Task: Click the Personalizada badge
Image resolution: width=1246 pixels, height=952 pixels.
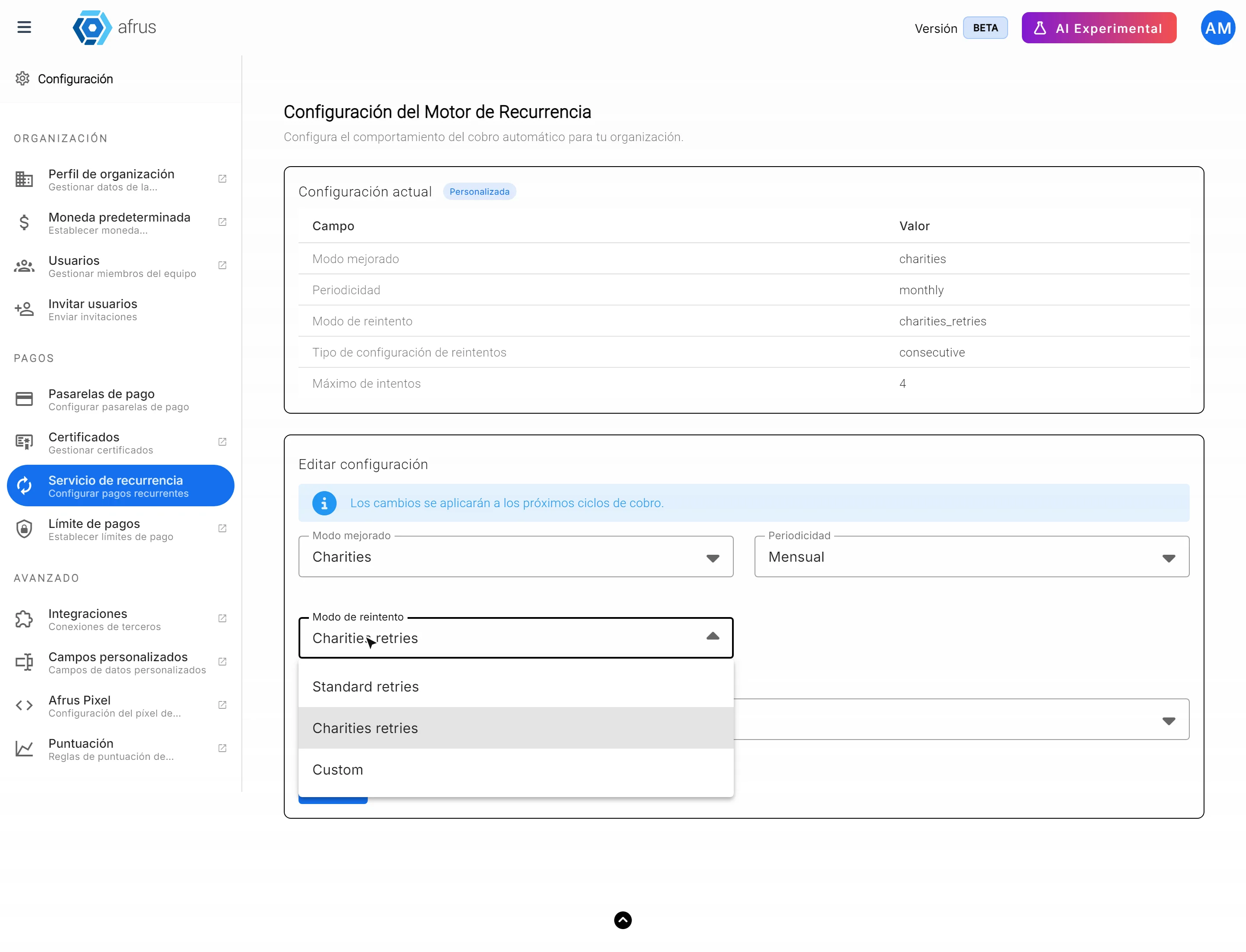Action: click(479, 192)
